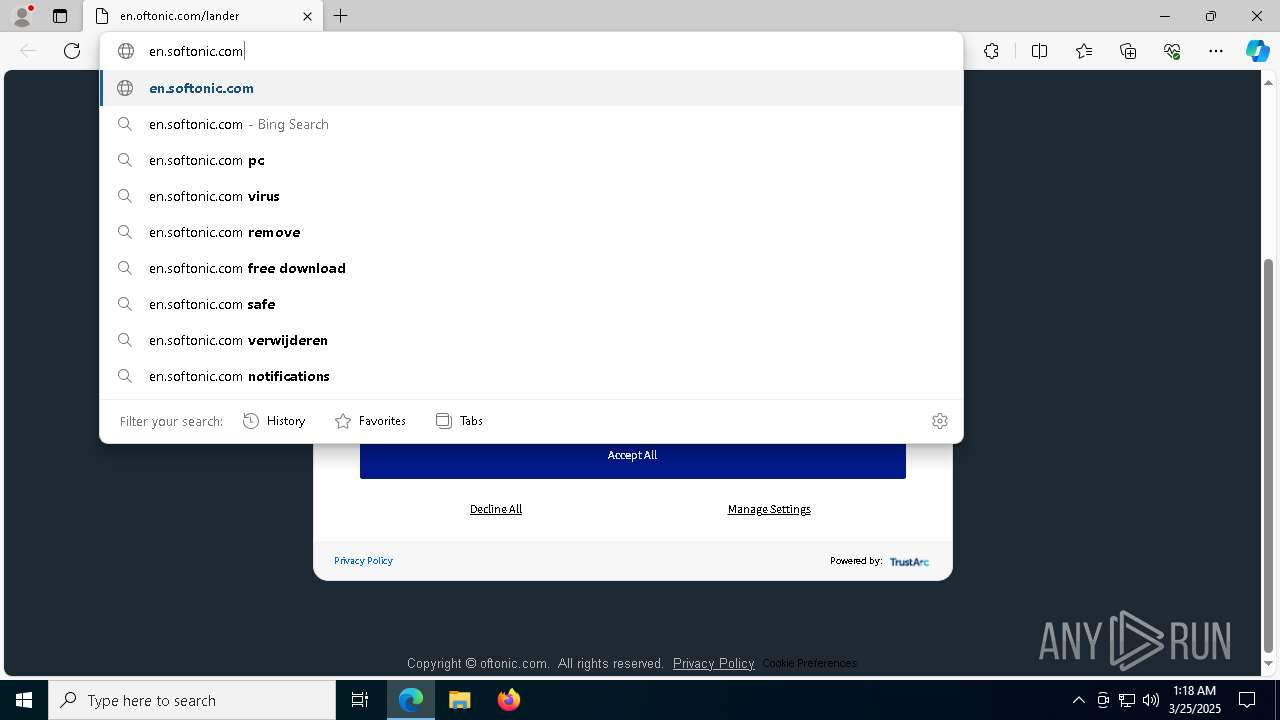Open Cookie Preferences footer link
Viewport: 1280px width, 720px height.
point(809,663)
